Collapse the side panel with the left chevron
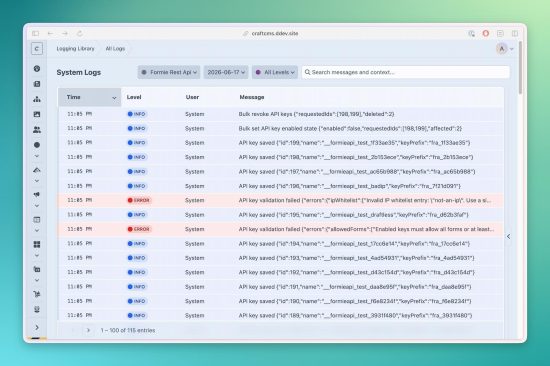The width and height of the screenshot is (550, 366). (509, 237)
